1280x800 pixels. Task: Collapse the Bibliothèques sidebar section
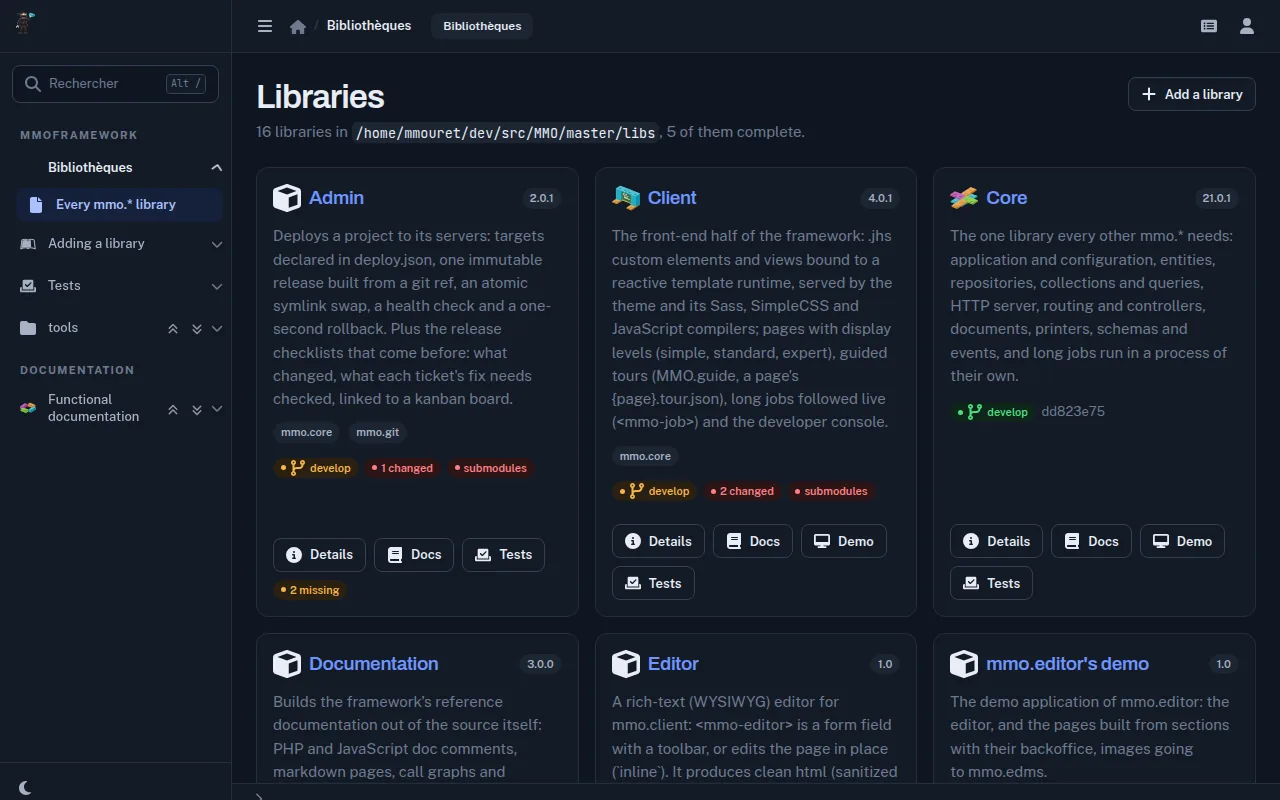point(216,167)
